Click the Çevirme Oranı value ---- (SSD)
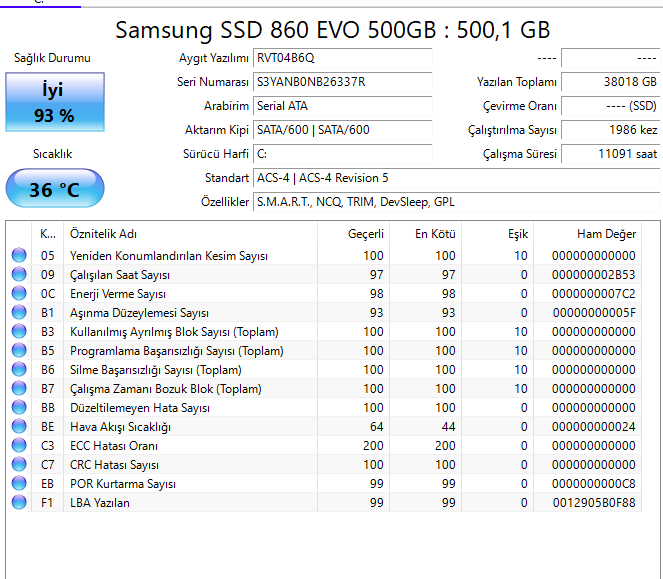 611,106
